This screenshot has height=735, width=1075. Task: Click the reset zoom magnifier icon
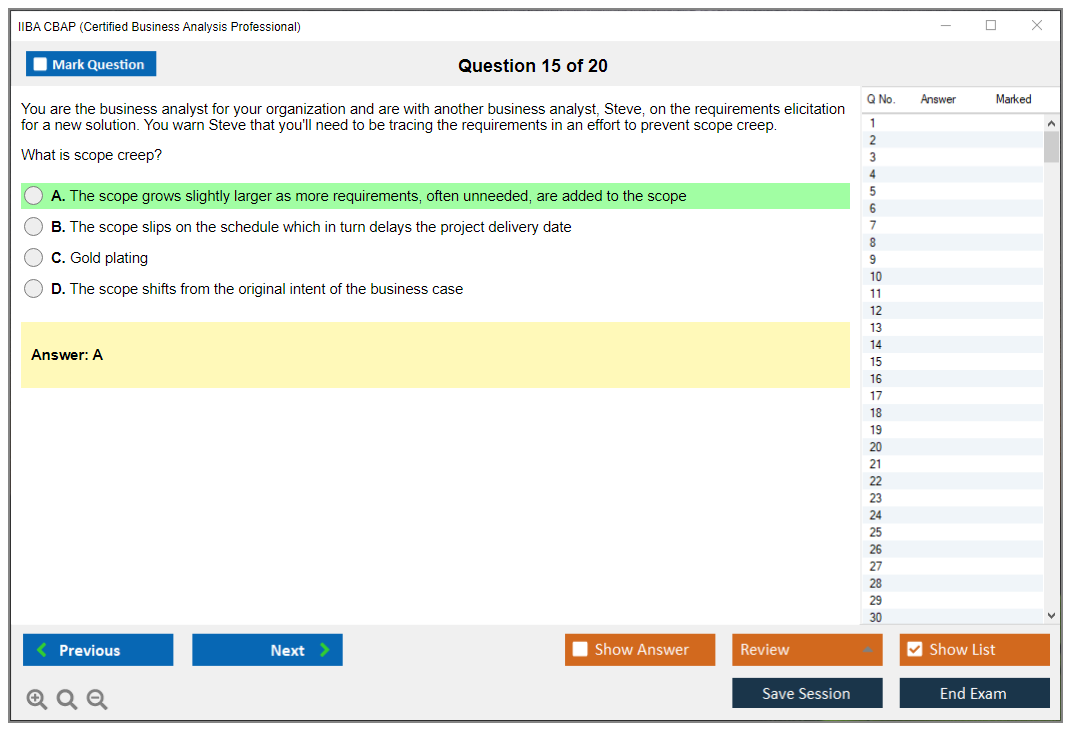pyautogui.click(x=67, y=700)
